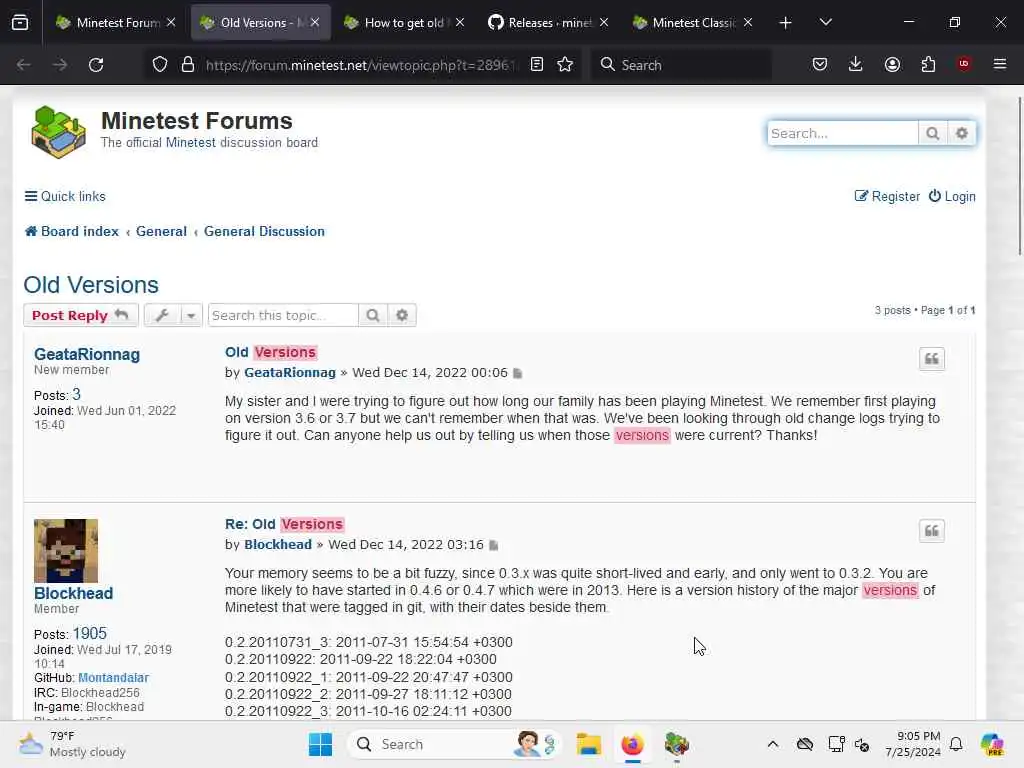This screenshot has width=1024, height=768.
Task: Open File Explorer from taskbar
Action: tap(588, 744)
